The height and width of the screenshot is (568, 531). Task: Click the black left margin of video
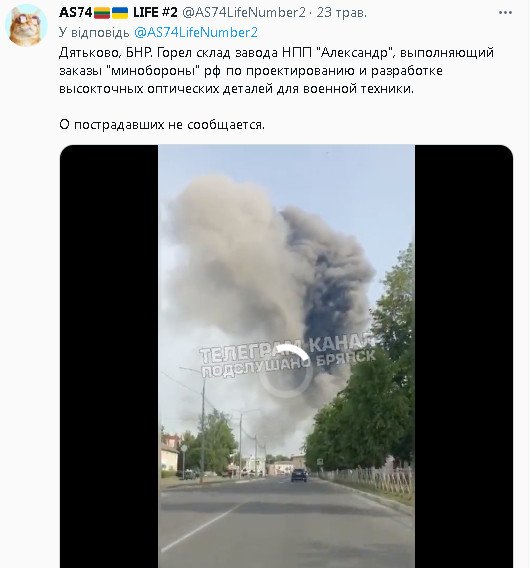(x=109, y=356)
